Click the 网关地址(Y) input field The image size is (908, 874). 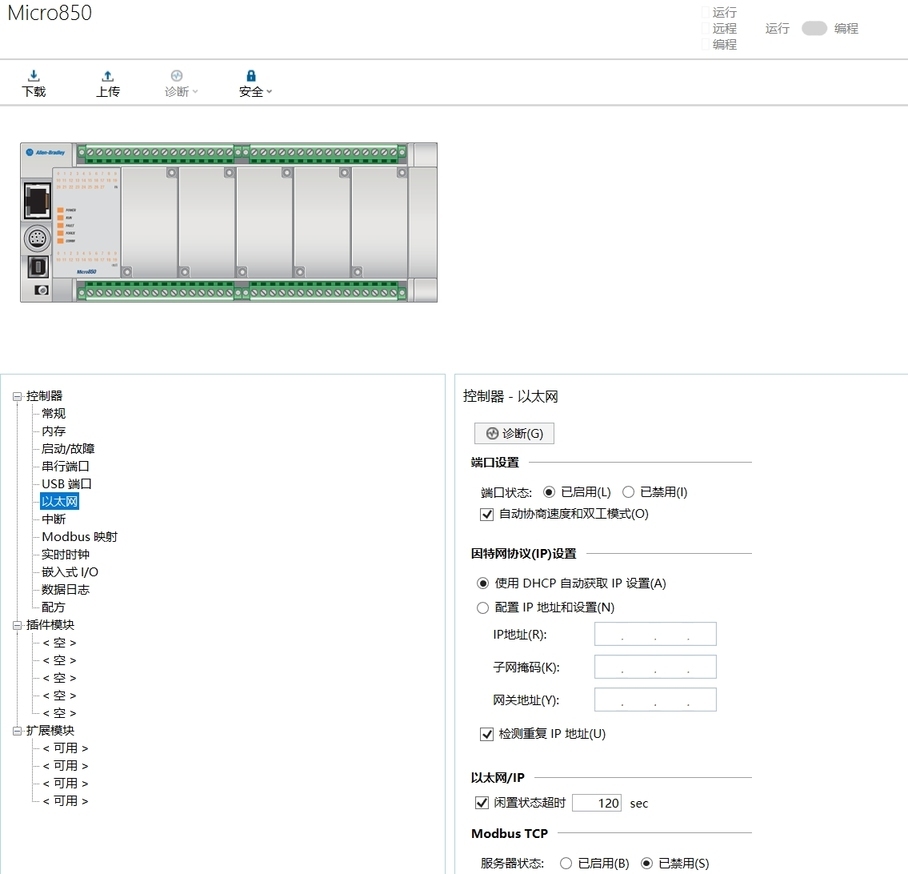click(656, 700)
